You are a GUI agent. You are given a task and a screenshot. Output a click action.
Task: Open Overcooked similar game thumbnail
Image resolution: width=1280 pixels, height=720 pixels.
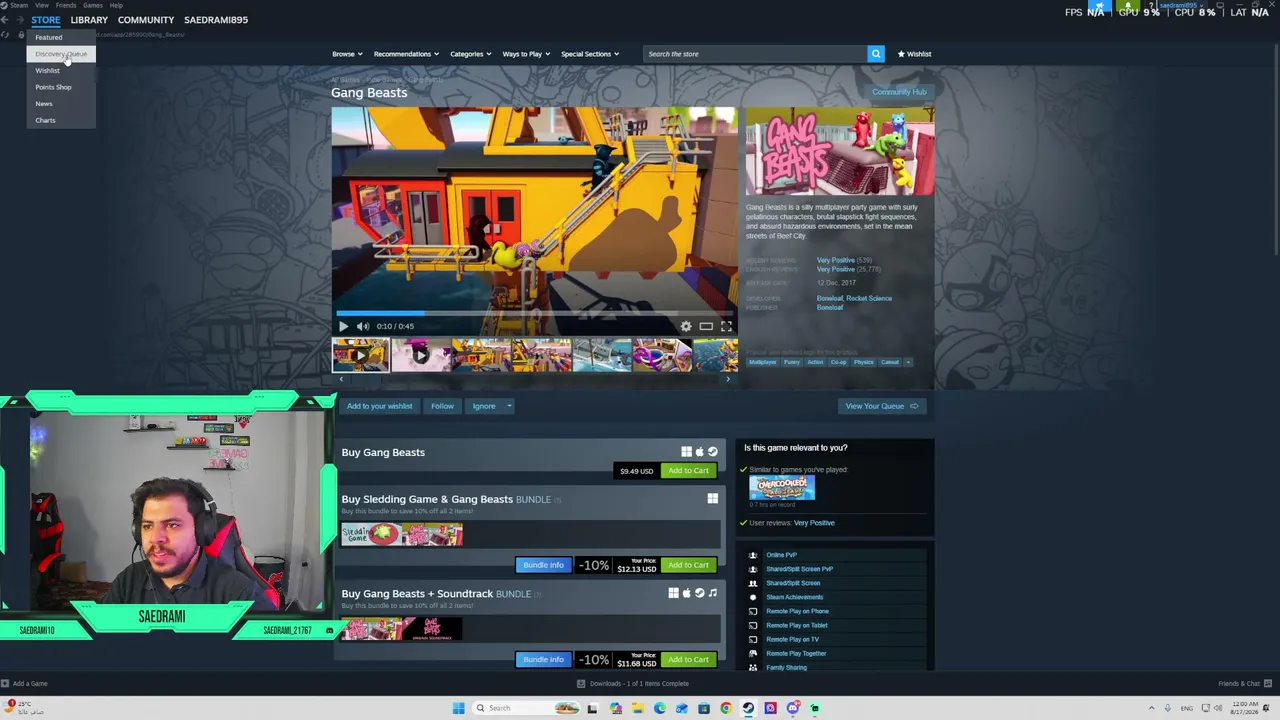click(782, 487)
